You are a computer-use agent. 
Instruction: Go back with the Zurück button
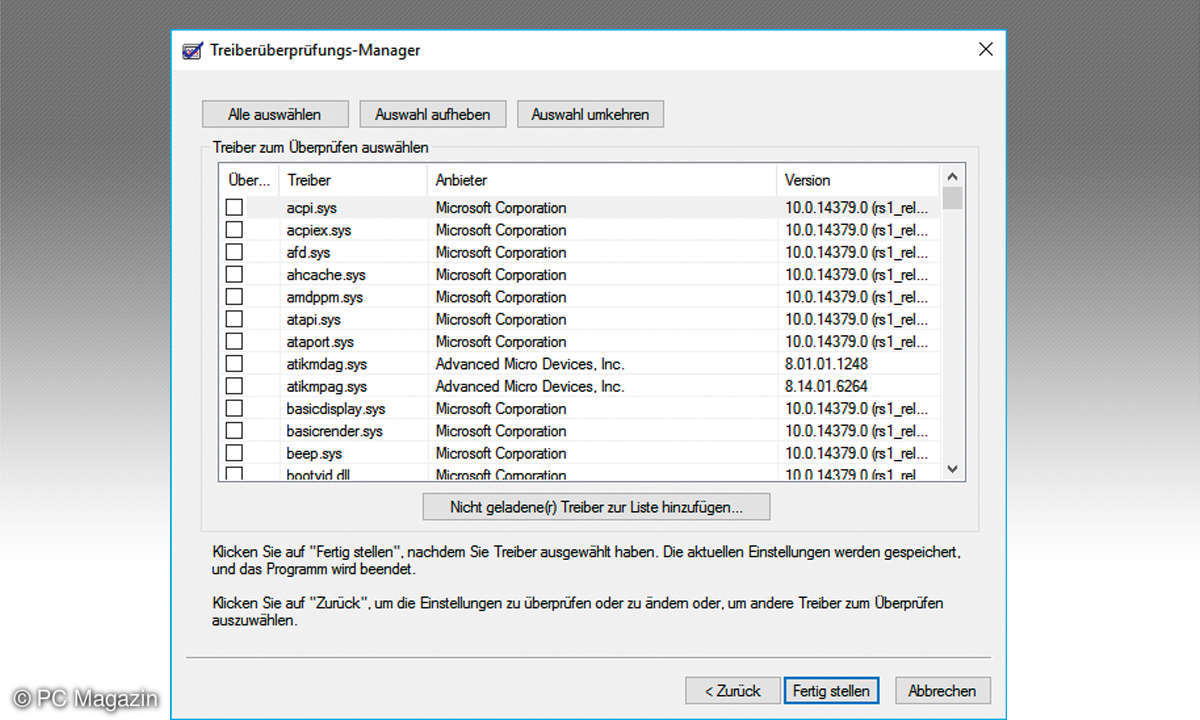click(x=732, y=690)
